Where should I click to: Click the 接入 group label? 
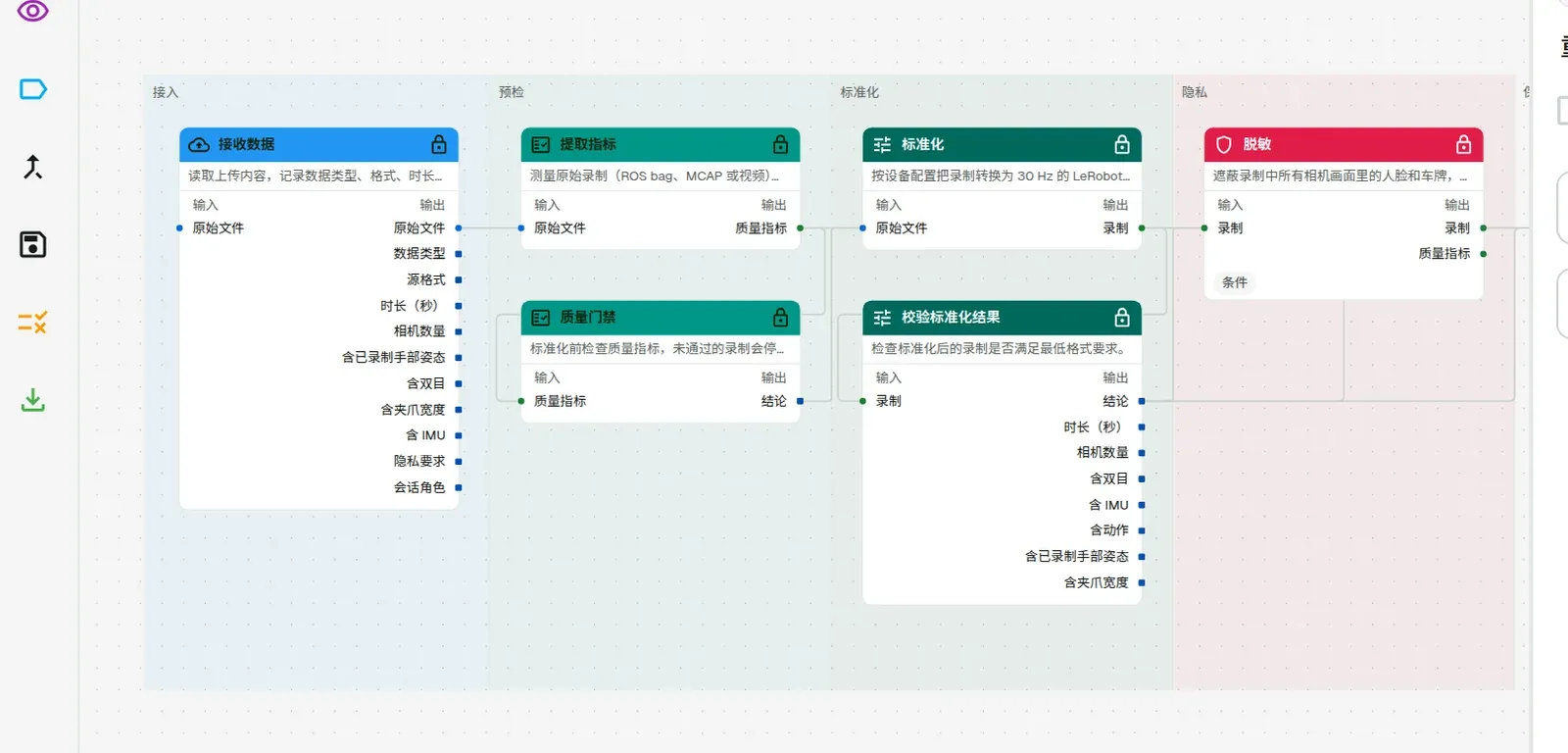point(166,92)
